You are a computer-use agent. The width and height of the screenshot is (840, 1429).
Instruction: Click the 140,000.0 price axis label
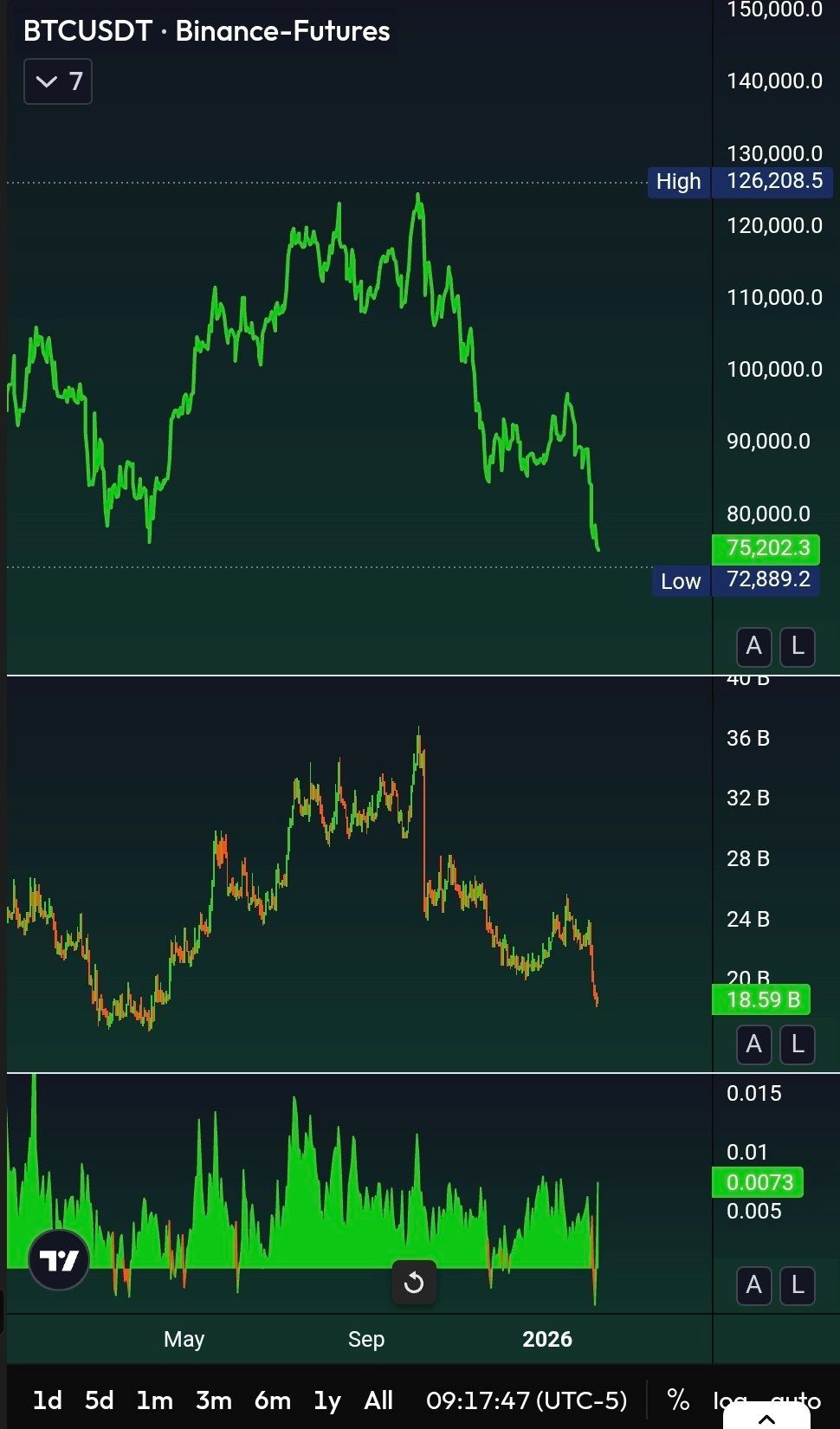774,81
